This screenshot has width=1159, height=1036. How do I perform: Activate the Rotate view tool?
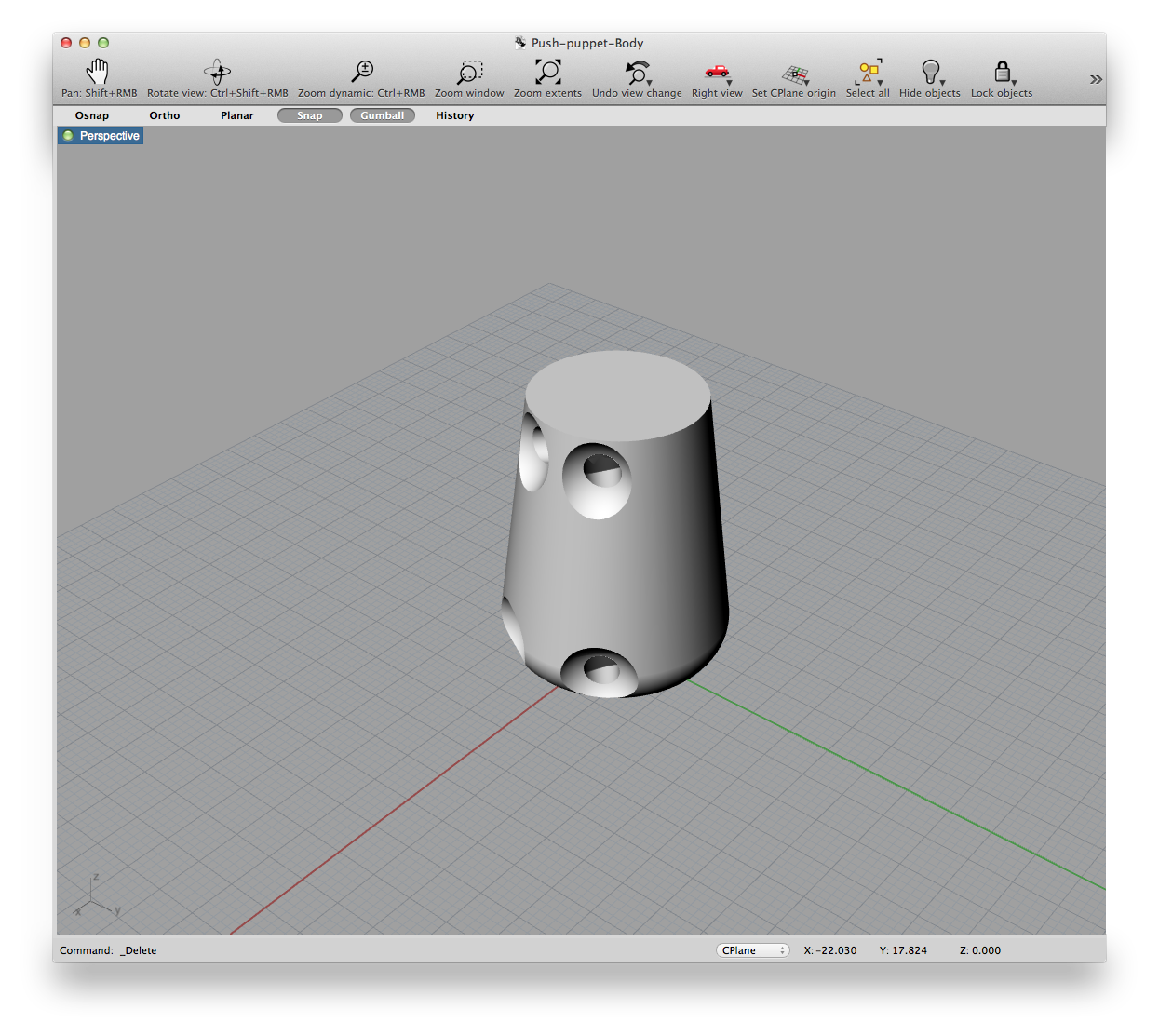(x=216, y=73)
